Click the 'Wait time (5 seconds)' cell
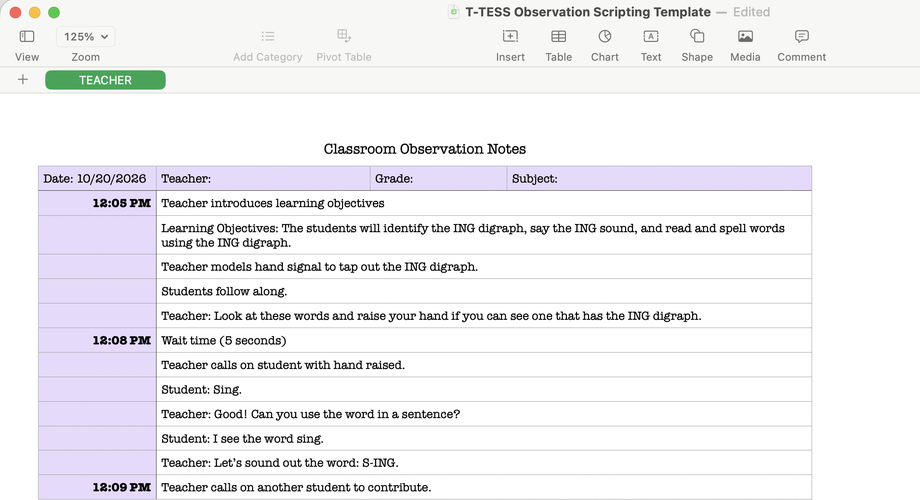This screenshot has height=500, width=920. (x=484, y=340)
